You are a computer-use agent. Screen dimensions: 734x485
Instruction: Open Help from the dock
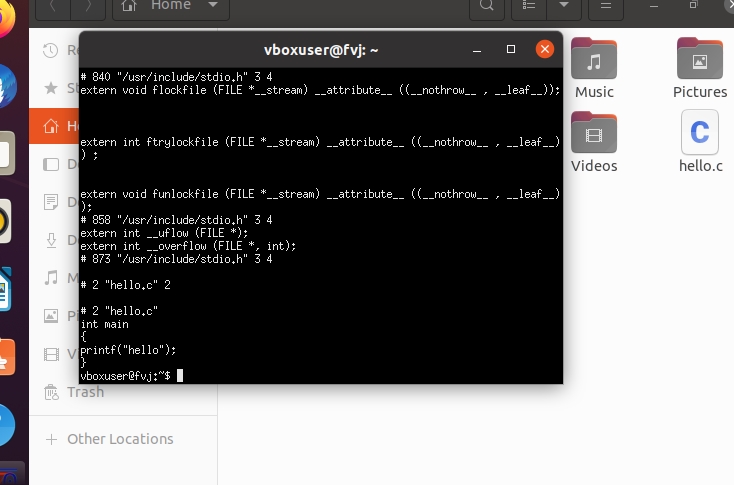coord(7,425)
